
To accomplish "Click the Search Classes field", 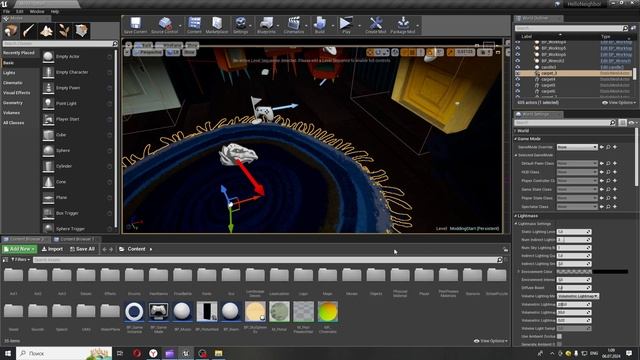I will click(x=59, y=43).
